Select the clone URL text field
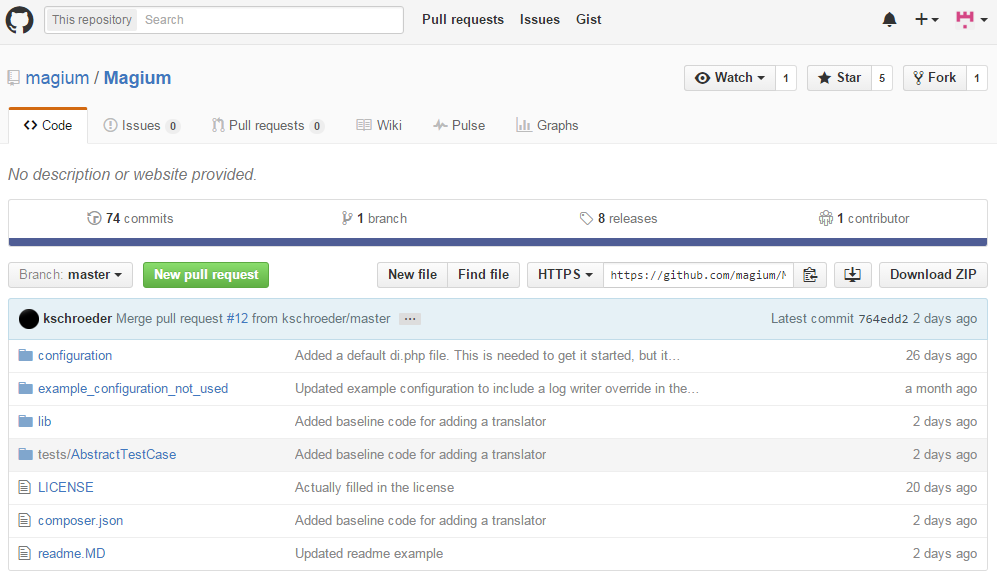997x577 pixels. pos(698,275)
